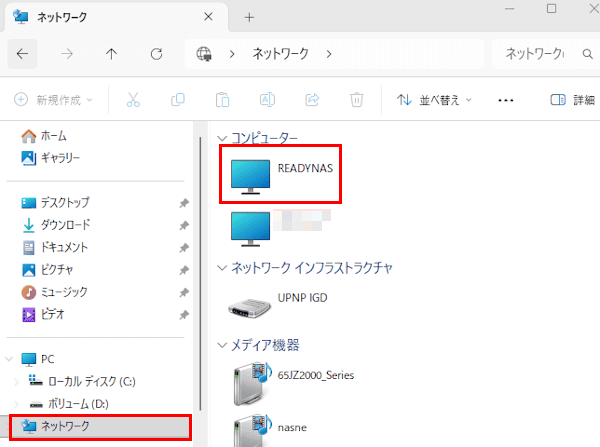
Task: Open a new tab with plus button
Action: tap(249, 17)
